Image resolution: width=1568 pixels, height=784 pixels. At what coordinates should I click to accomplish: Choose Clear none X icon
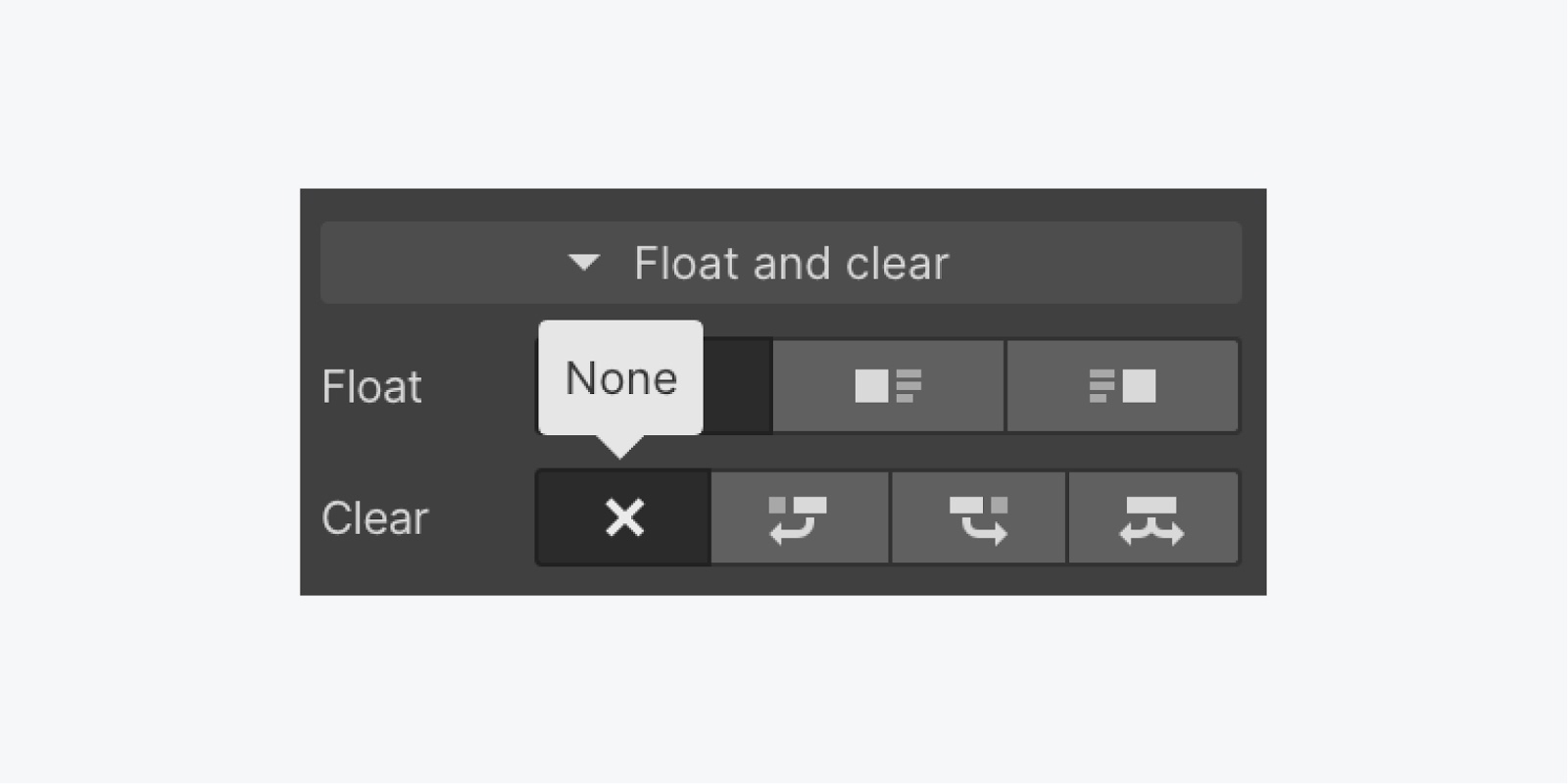pyautogui.click(x=624, y=517)
